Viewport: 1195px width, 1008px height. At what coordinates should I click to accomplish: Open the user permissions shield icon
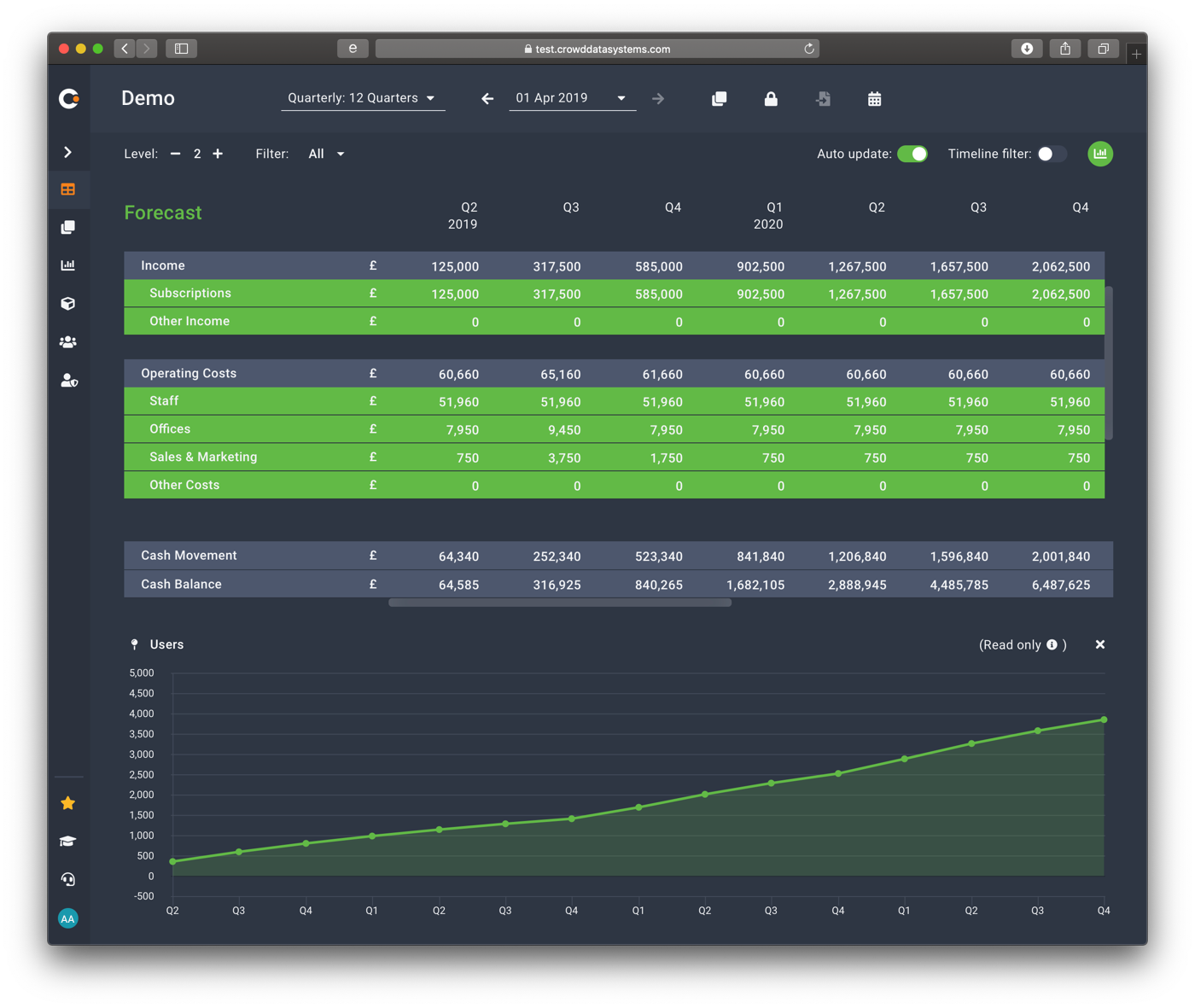point(68,380)
